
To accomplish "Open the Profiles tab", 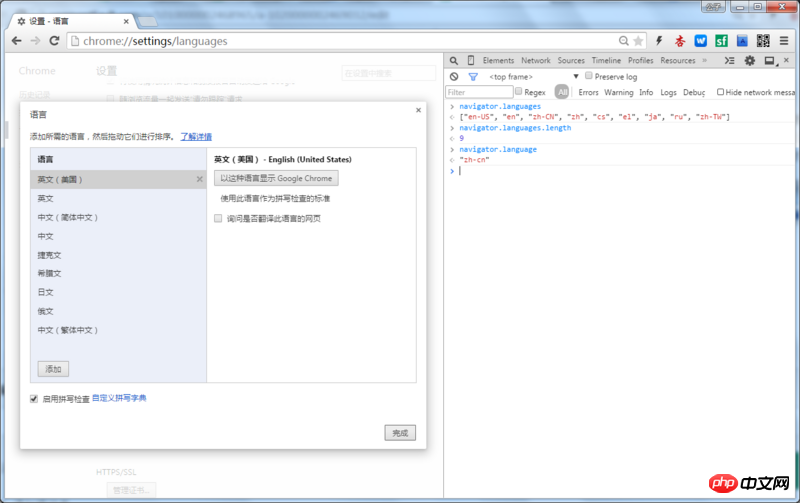I will pos(640,60).
